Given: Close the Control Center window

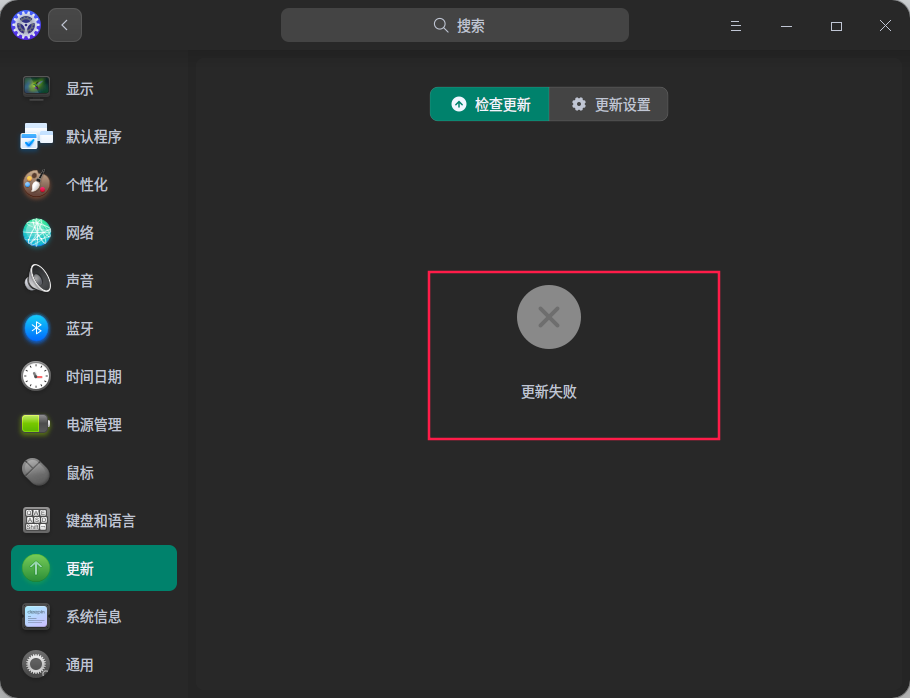Looking at the screenshot, I should (885, 26).
